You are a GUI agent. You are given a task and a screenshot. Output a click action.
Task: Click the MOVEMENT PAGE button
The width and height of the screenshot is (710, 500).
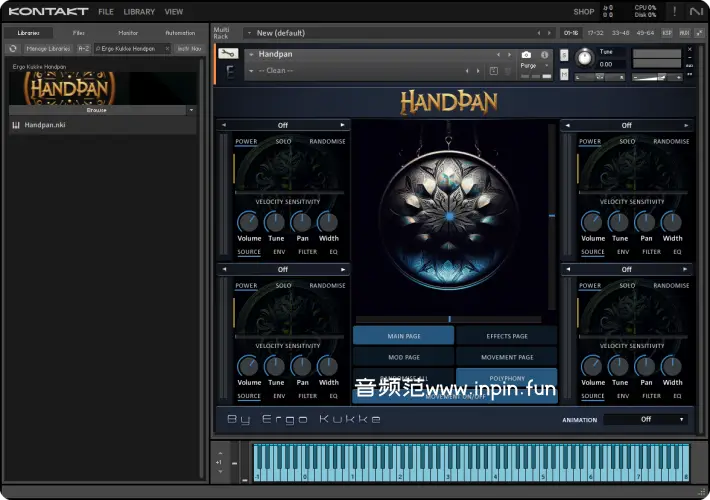[x=506, y=357]
